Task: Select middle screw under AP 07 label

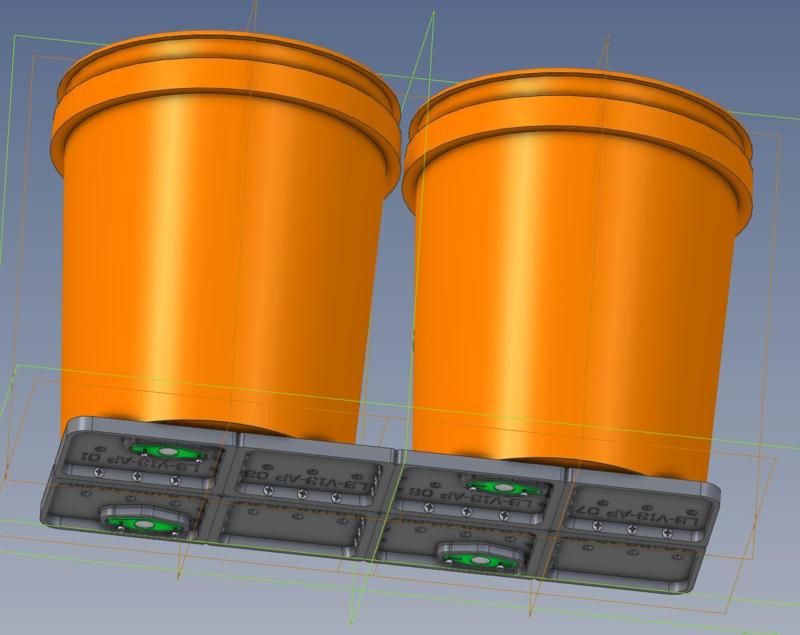Action: (x=632, y=529)
